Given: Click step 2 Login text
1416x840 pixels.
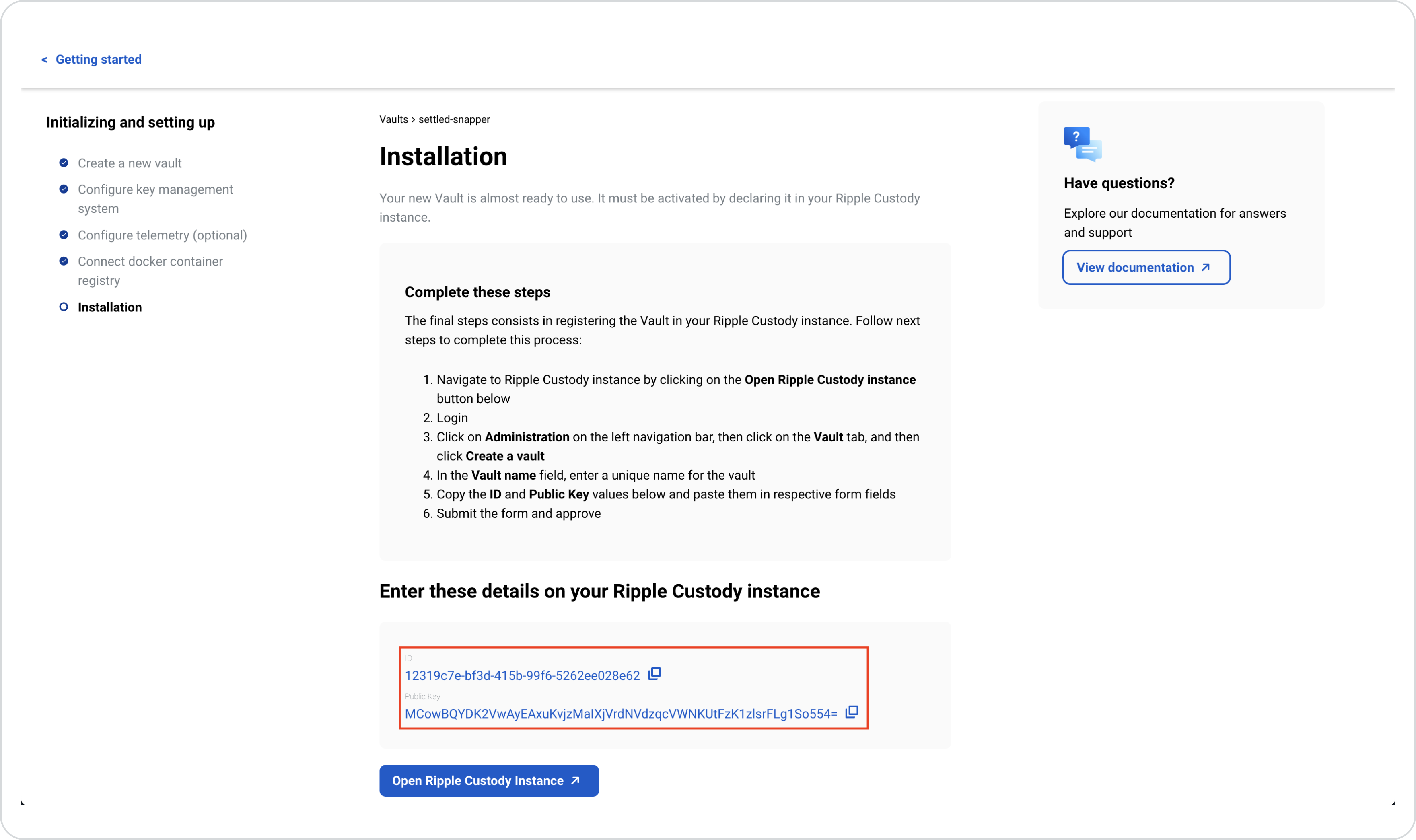Looking at the screenshot, I should [452, 418].
